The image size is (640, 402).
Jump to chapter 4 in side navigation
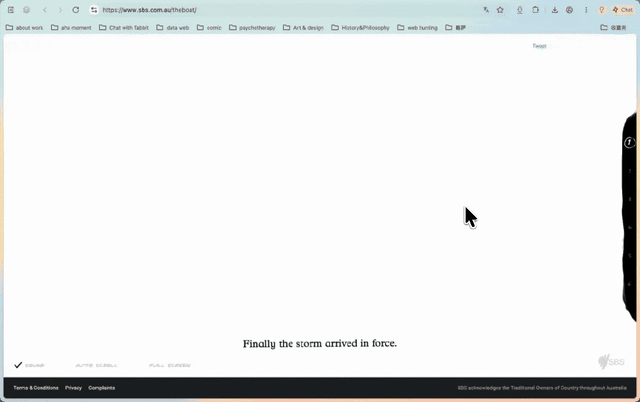pyautogui.click(x=630, y=227)
